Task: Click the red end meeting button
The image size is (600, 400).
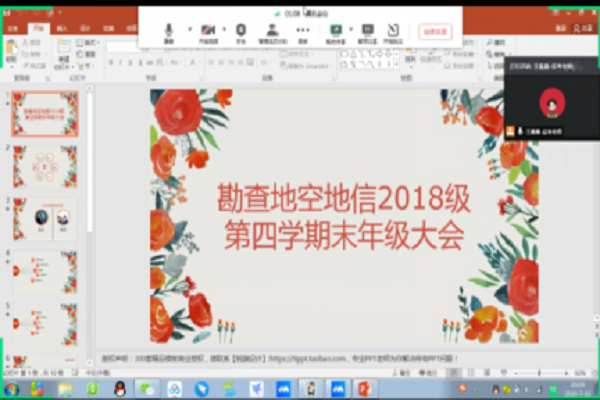Action: [x=434, y=31]
